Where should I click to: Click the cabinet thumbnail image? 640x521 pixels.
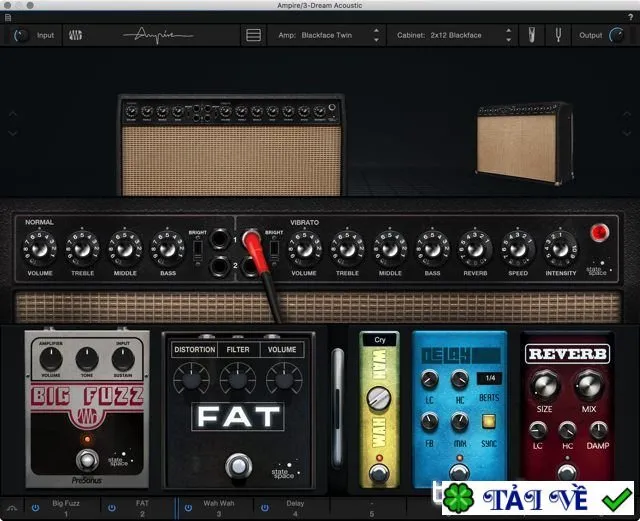[x=524, y=144]
